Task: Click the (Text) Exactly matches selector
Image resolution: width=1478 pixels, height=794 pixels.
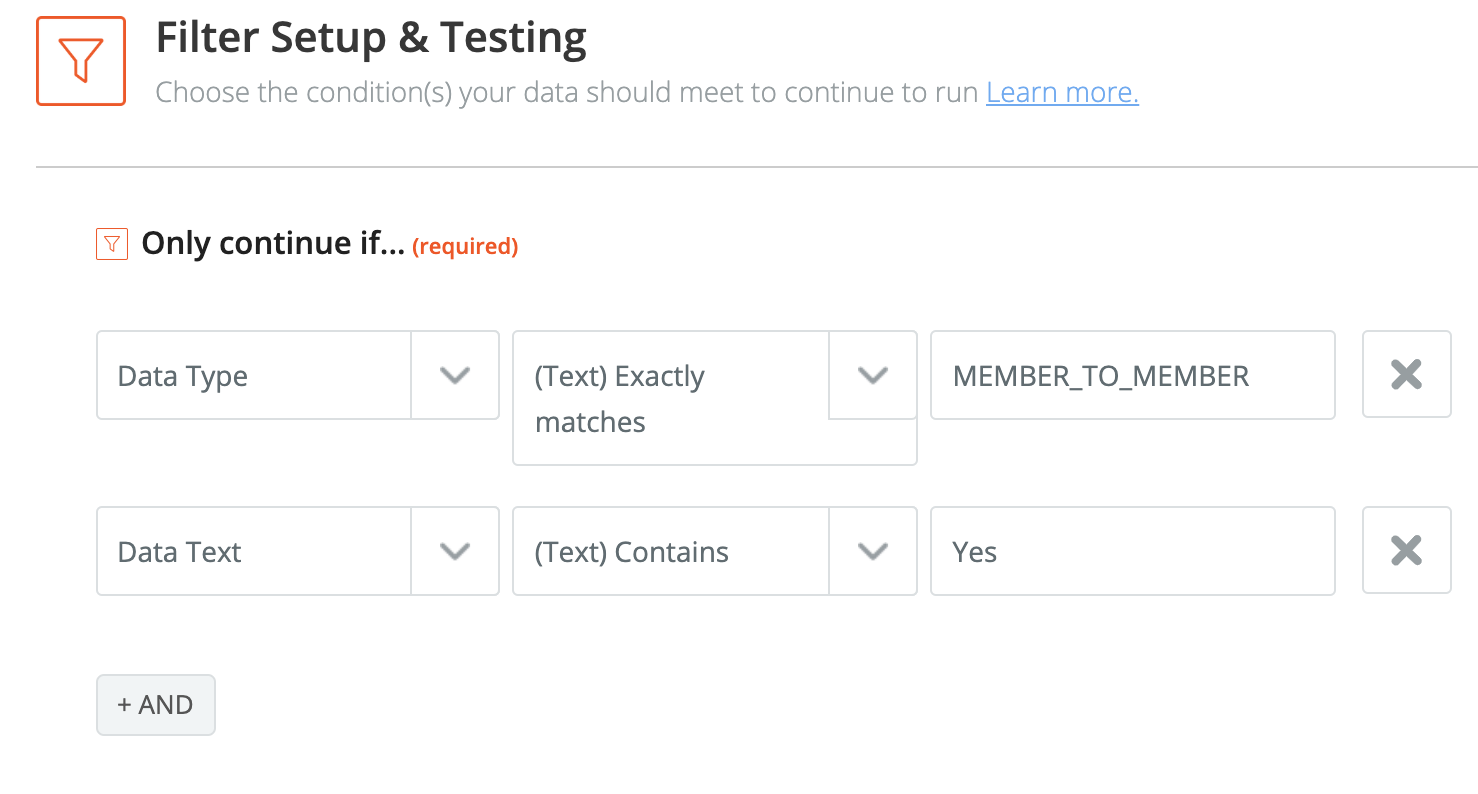Action: click(x=671, y=398)
